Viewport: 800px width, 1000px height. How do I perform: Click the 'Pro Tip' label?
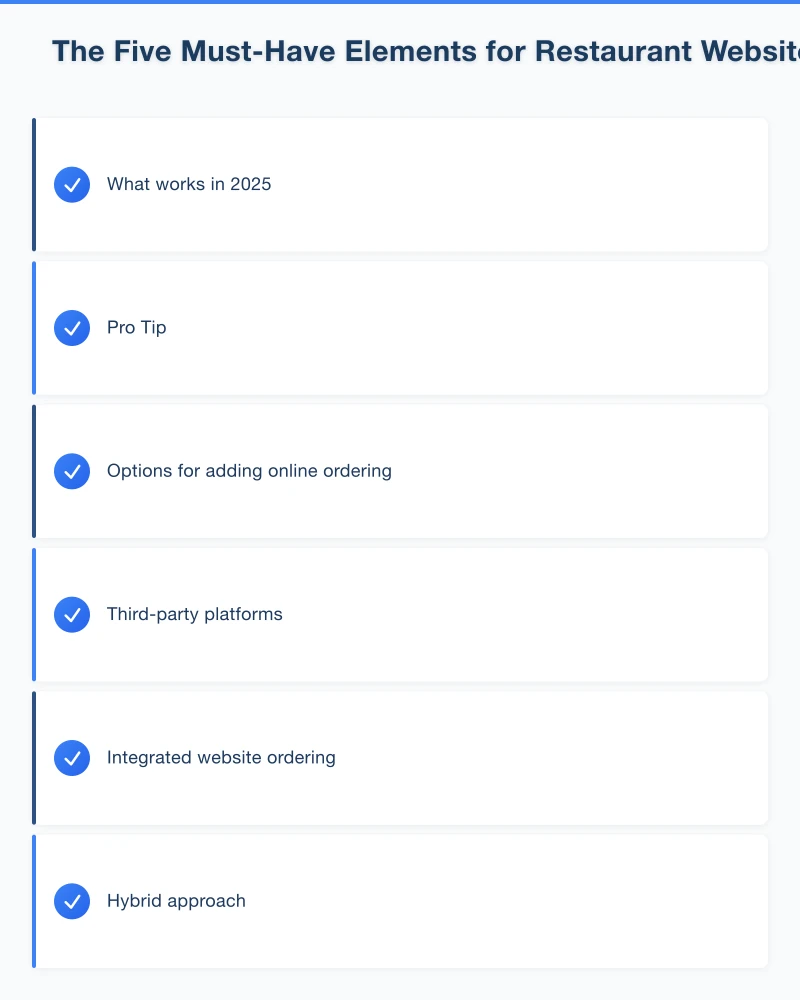pos(137,328)
